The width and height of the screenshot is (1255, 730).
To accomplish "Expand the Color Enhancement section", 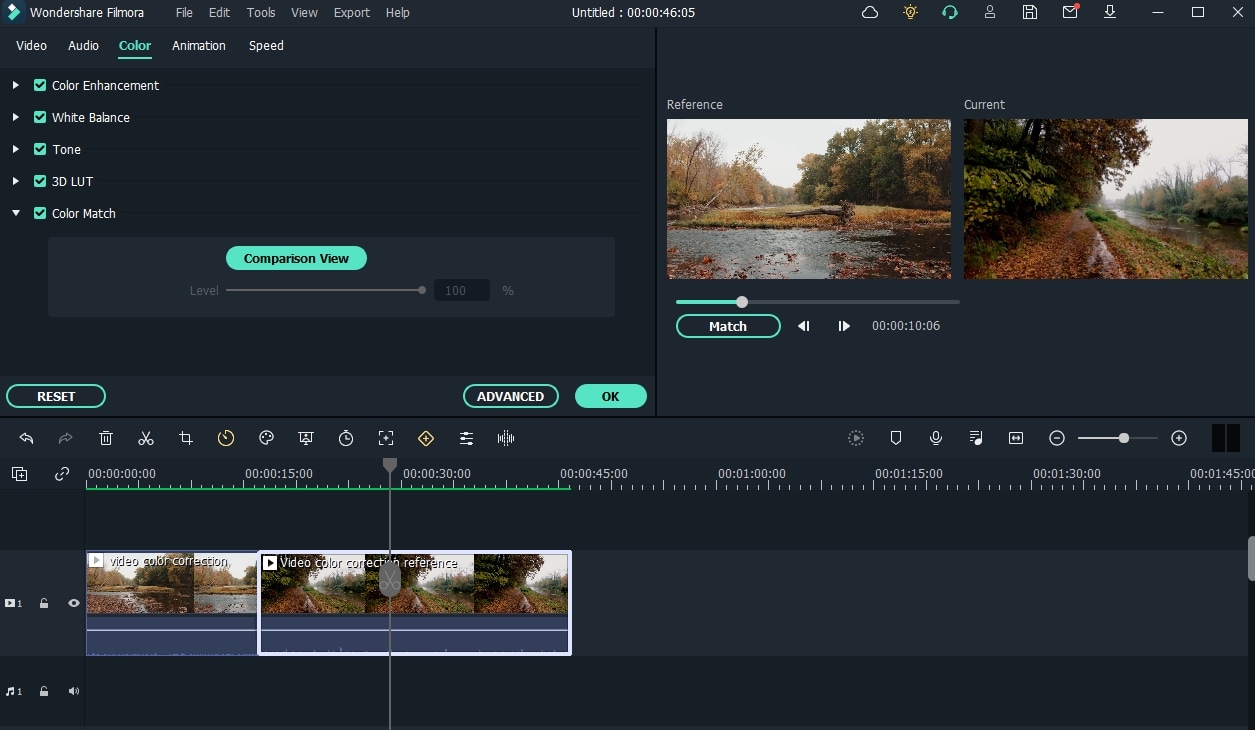I will (x=16, y=85).
